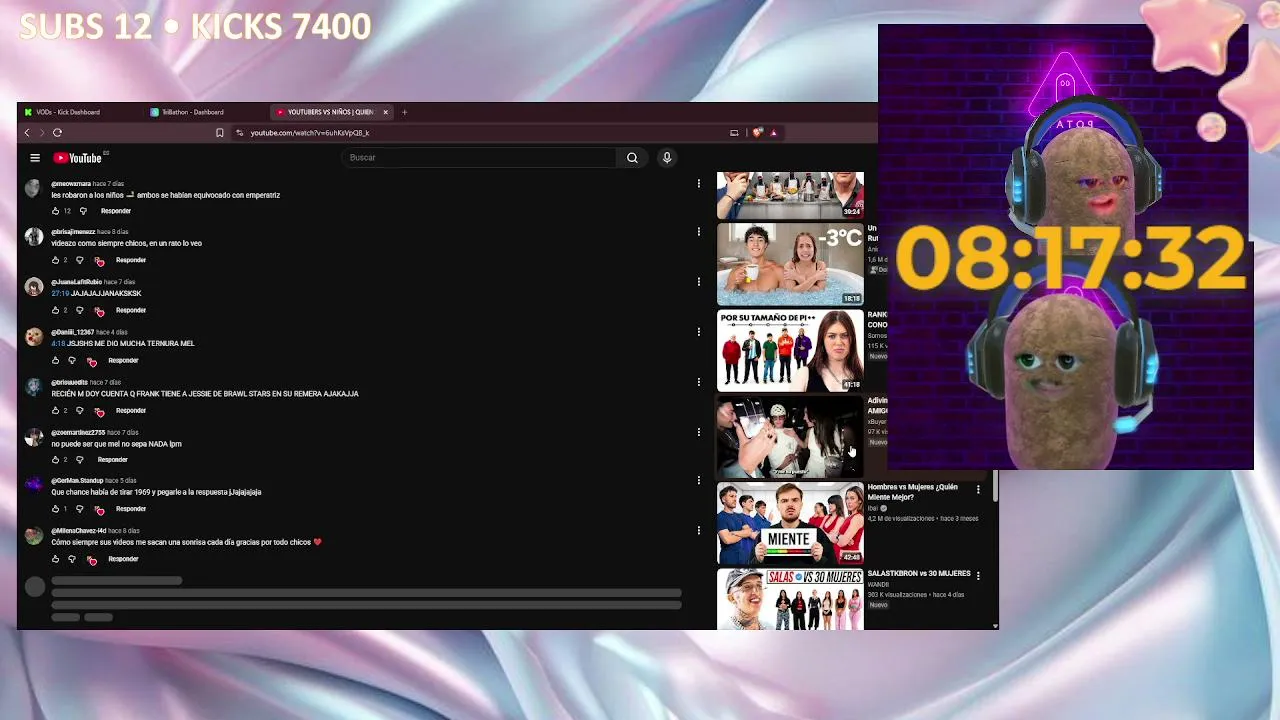Click the picture-in-picture icon in toolbar
This screenshot has height=720, width=1280.
click(x=734, y=133)
